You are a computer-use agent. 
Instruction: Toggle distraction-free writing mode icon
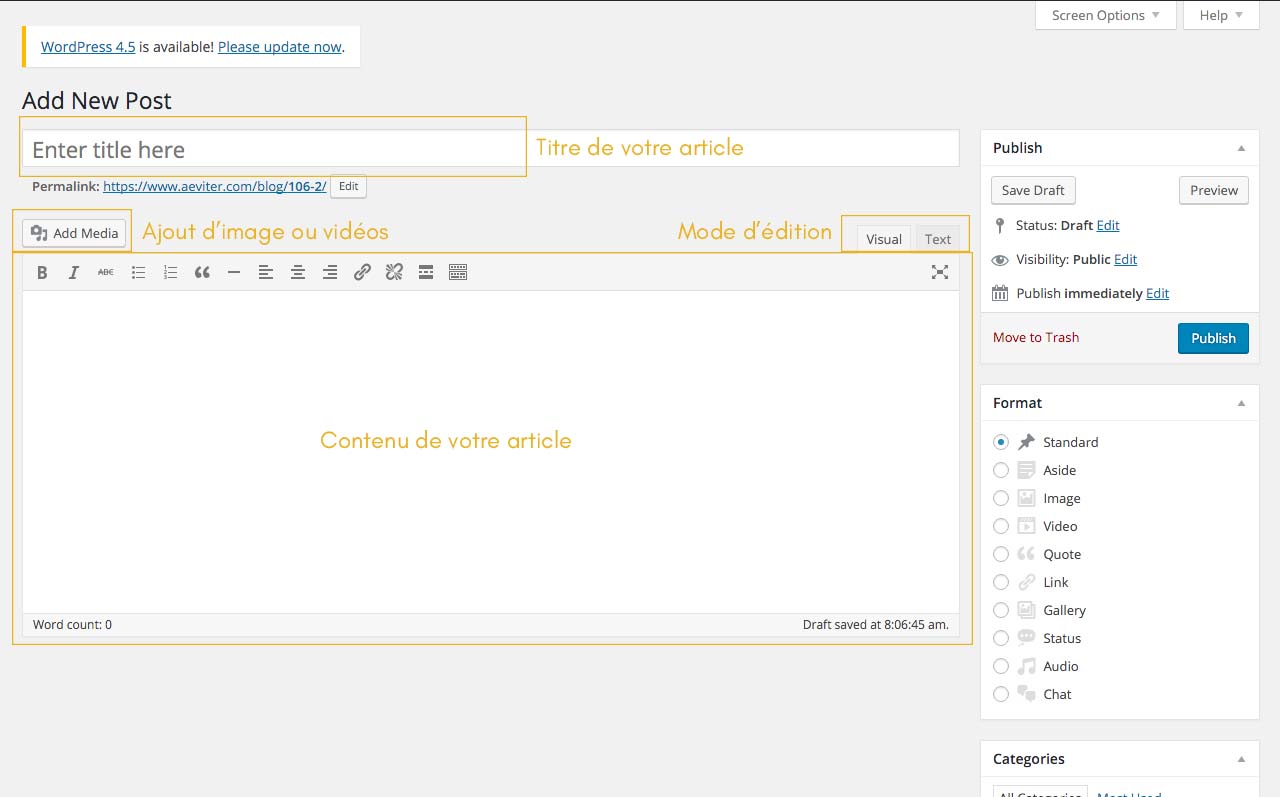click(x=939, y=272)
